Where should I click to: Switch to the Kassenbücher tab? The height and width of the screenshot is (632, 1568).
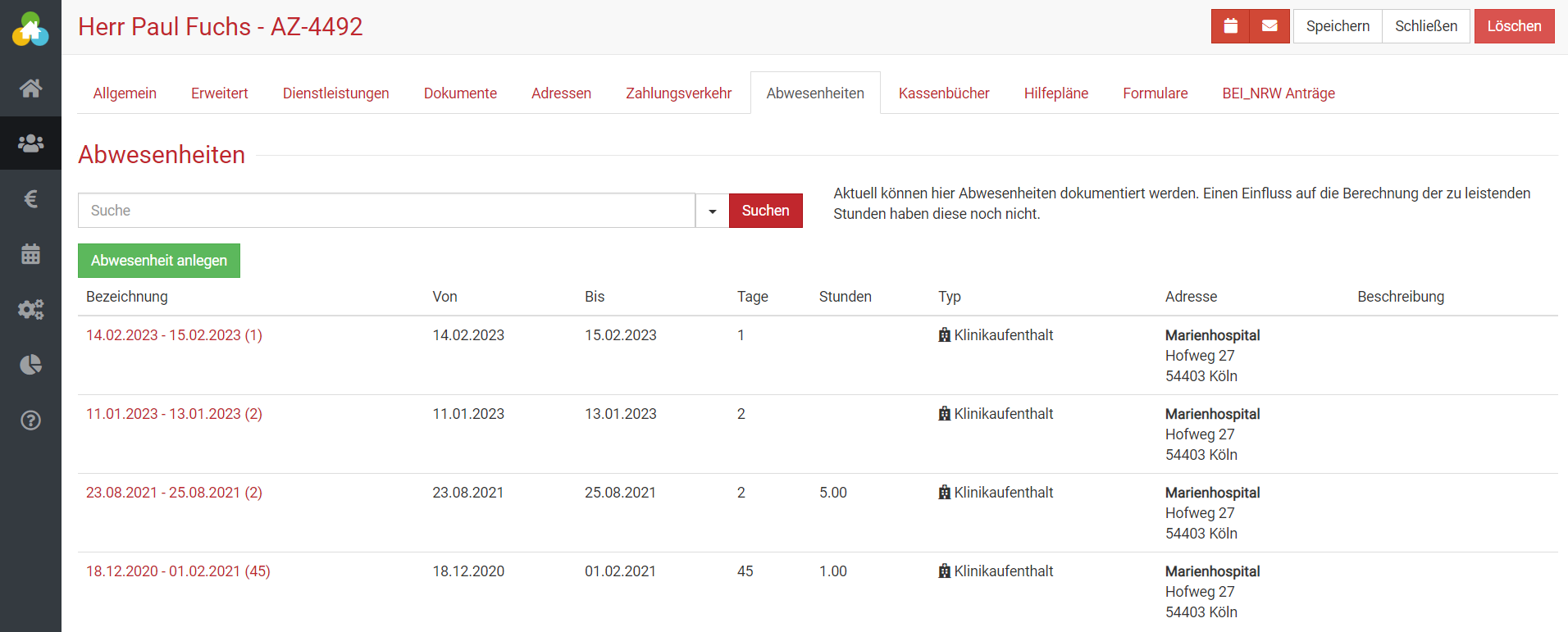(x=944, y=93)
